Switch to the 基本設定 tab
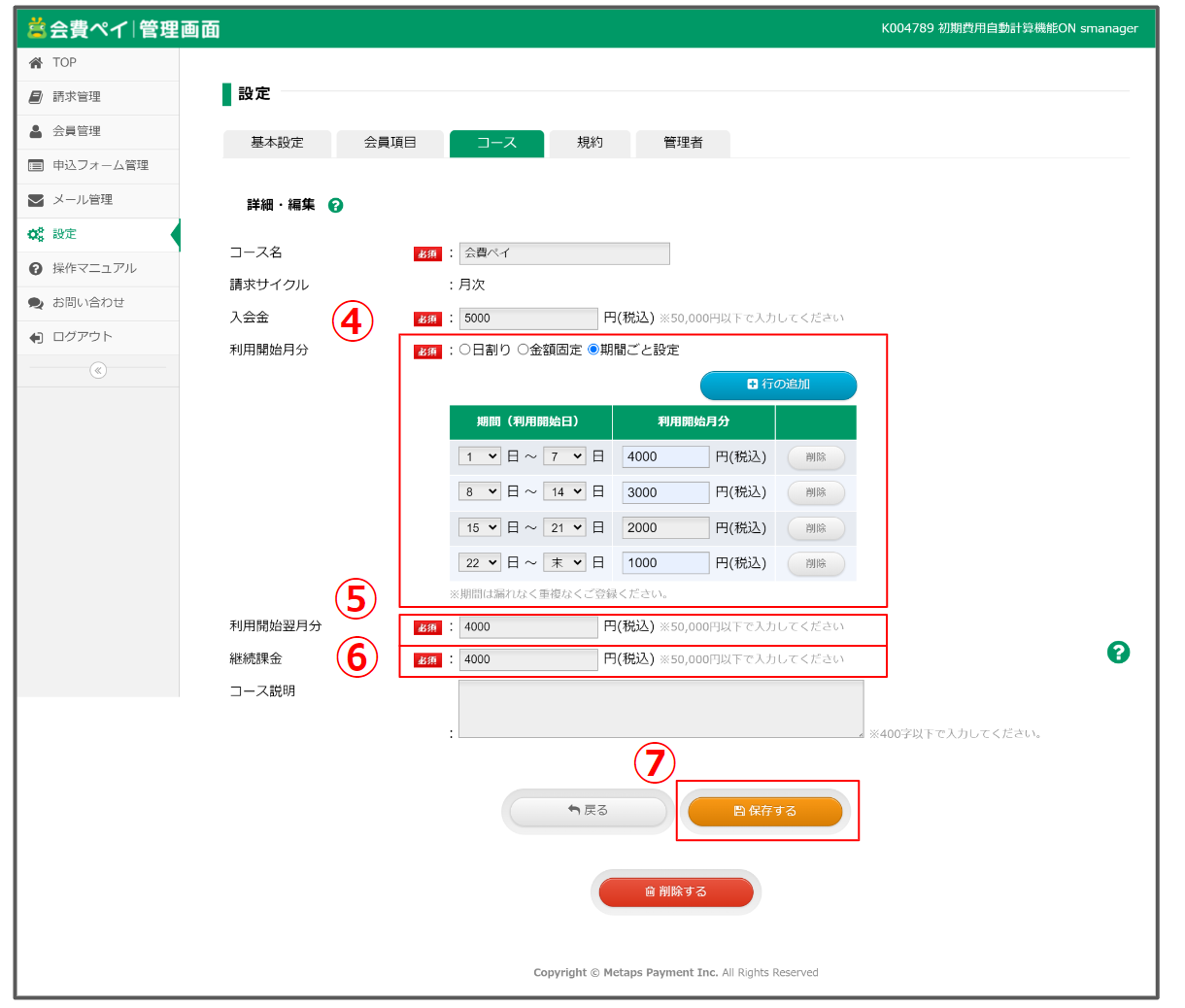This screenshot has height=1008, width=1185. pyautogui.click(x=277, y=143)
